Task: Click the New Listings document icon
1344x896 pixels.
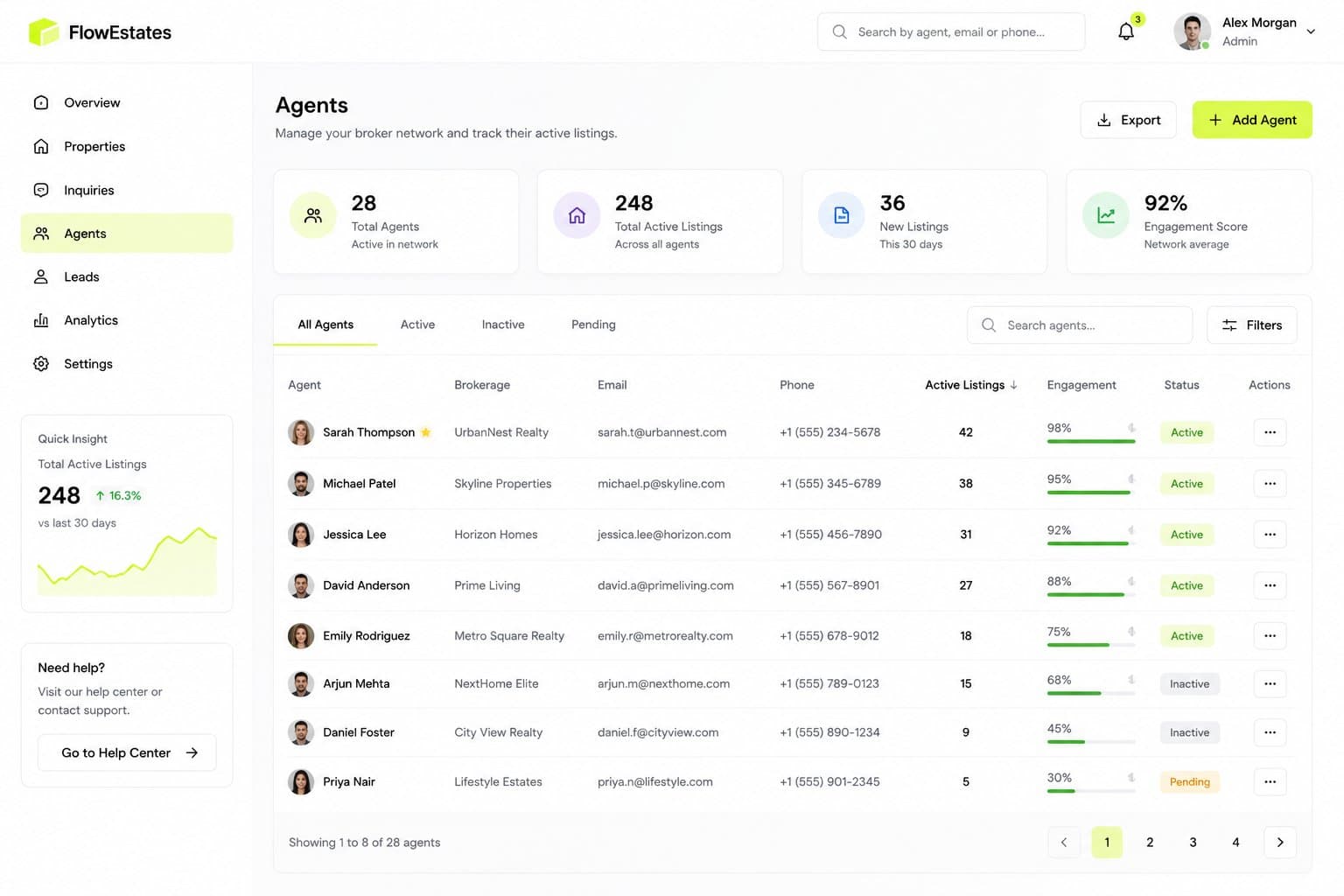Action: pos(842,215)
